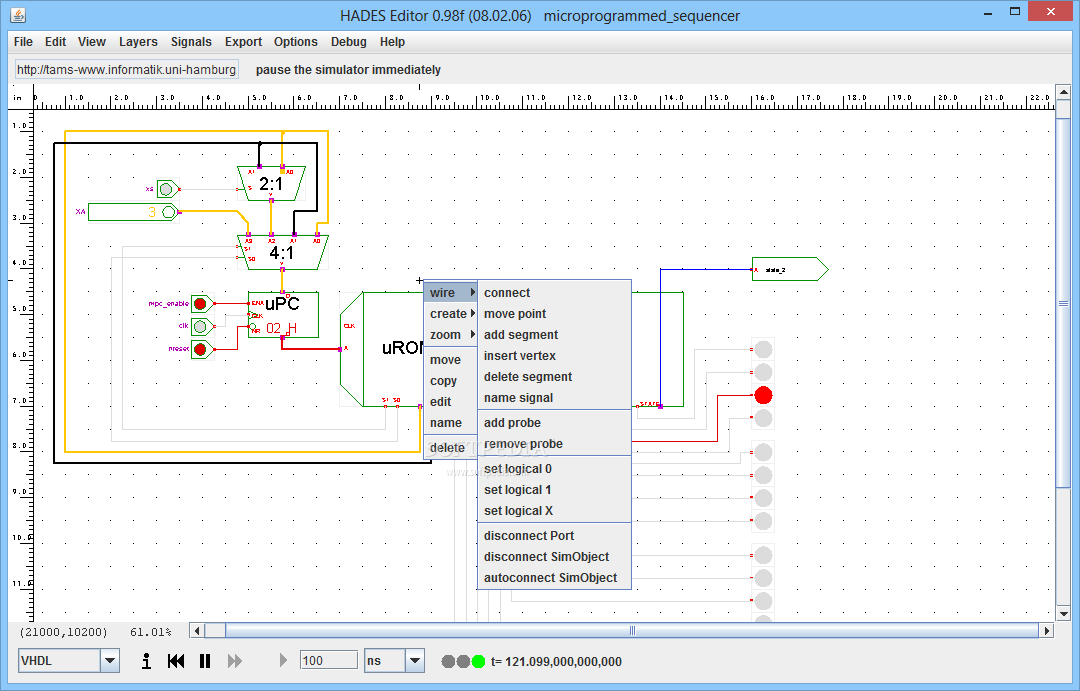Click the XA hex input switch
Image resolution: width=1080 pixels, height=691 pixels.
(x=133, y=212)
